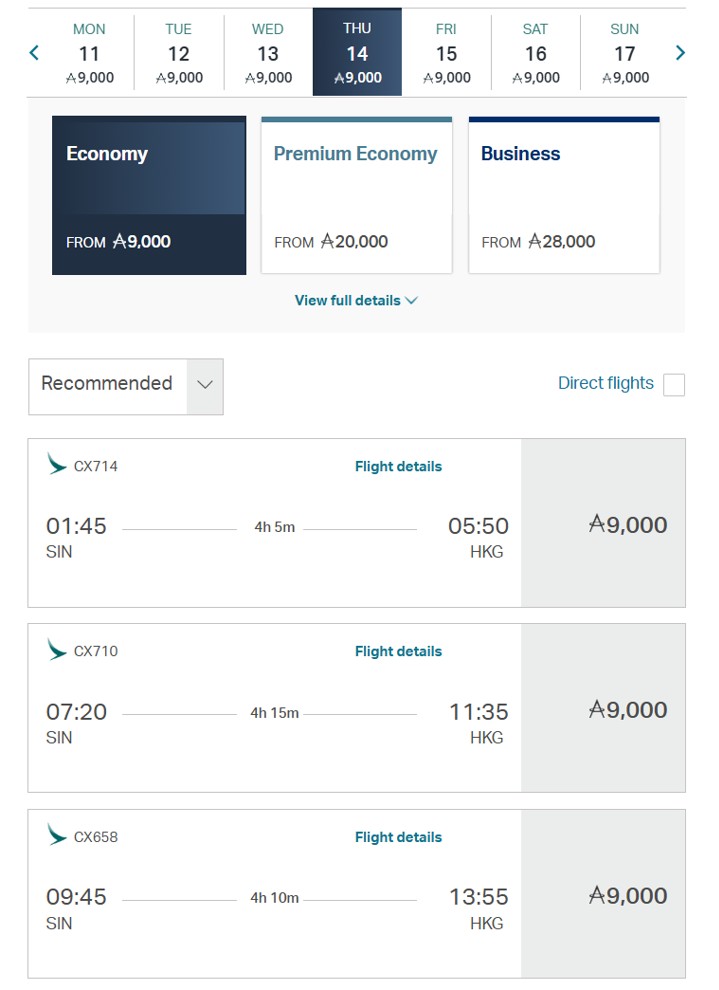Go to previous week with left arrow
Viewport: 719px width, 990px height.
pos(34,53)
